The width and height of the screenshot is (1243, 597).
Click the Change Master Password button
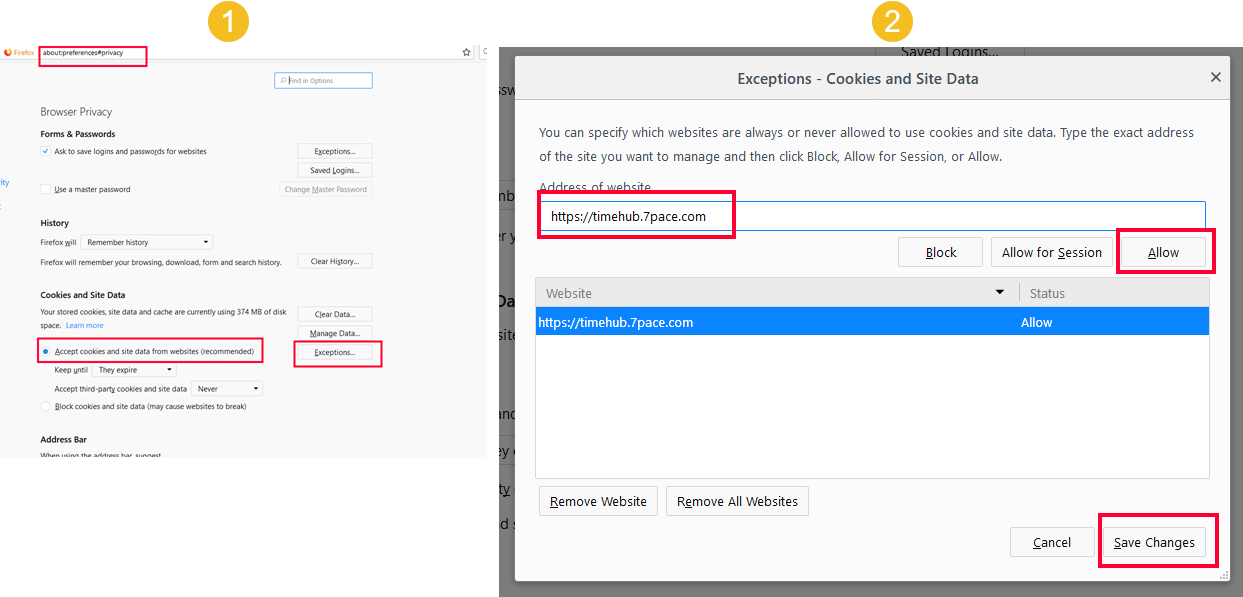coord(326,189)
